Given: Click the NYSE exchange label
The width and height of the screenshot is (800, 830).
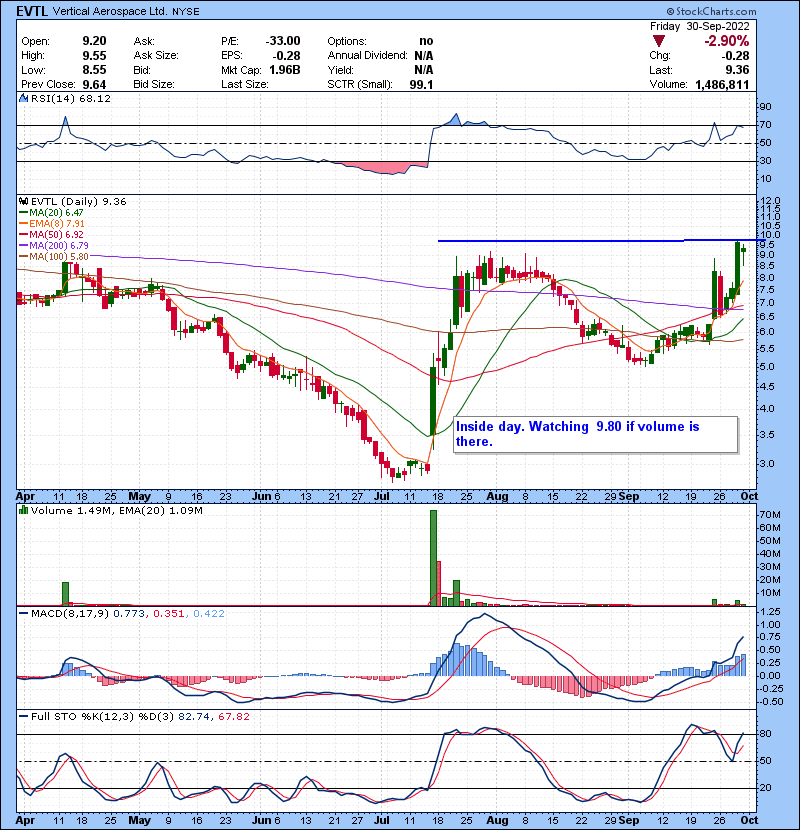Looking at the screenshot, I should [186, 12].
